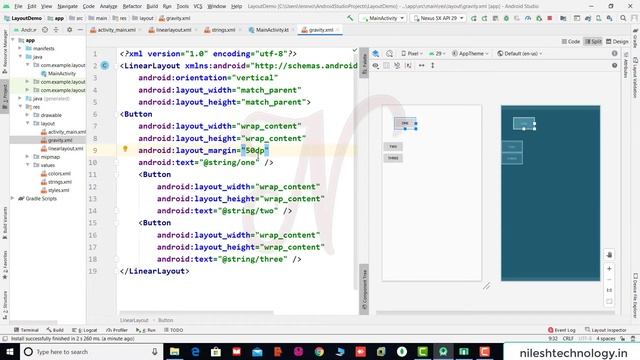Open the API 29 version dropdown

click(436, 53)
